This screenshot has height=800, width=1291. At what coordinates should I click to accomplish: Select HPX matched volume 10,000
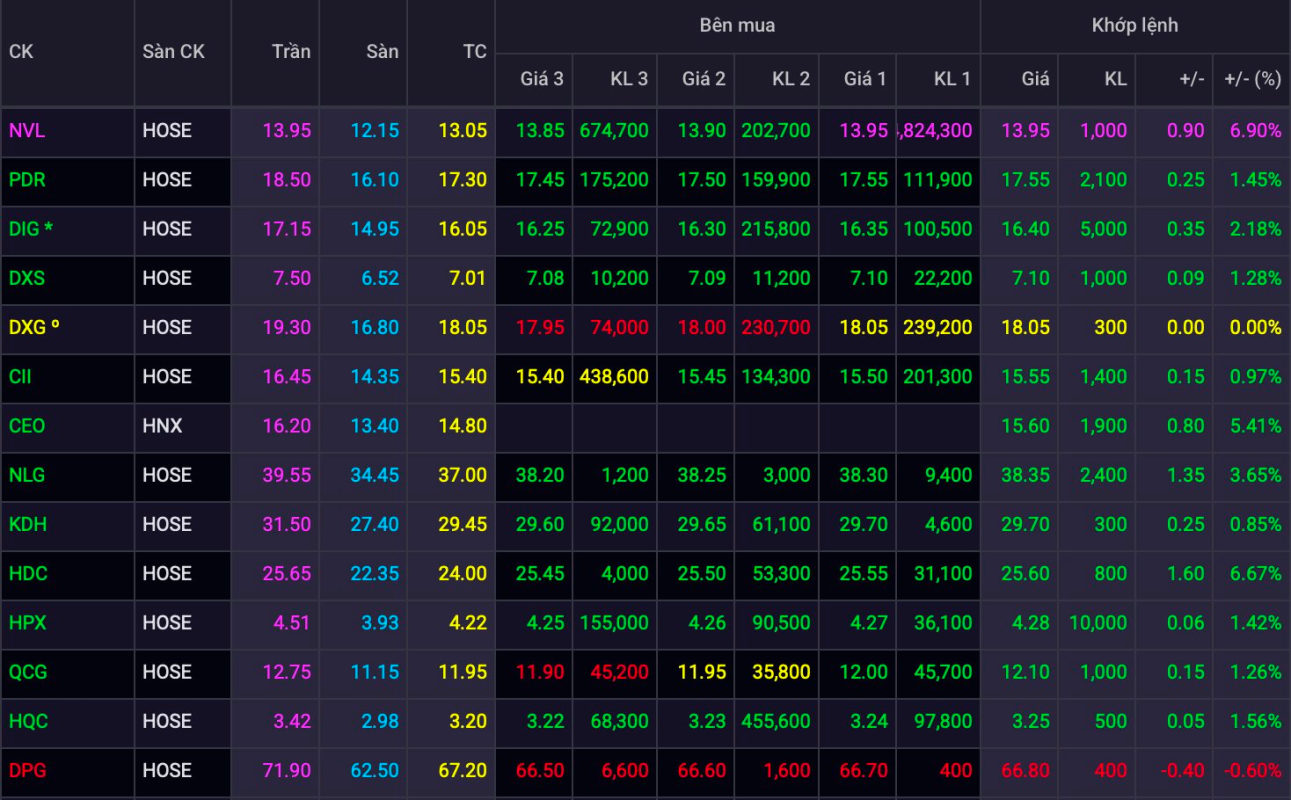[x=1097, y=622]
